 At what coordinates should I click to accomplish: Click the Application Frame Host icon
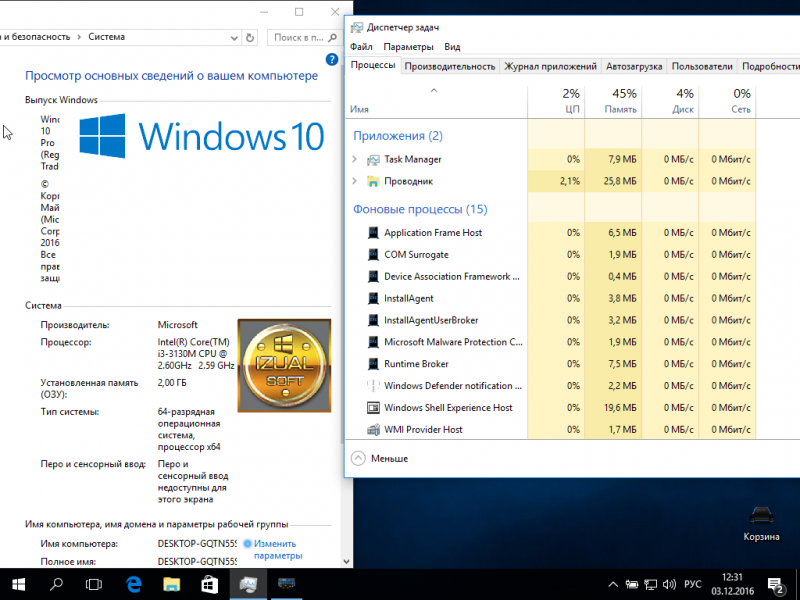click(x=373, y=233)
